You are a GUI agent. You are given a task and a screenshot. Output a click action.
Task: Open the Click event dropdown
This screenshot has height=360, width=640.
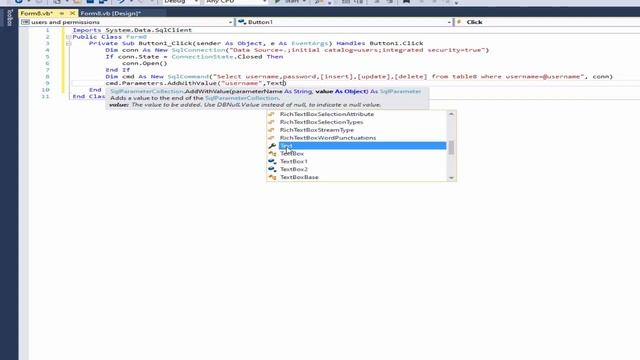[547, 22]
